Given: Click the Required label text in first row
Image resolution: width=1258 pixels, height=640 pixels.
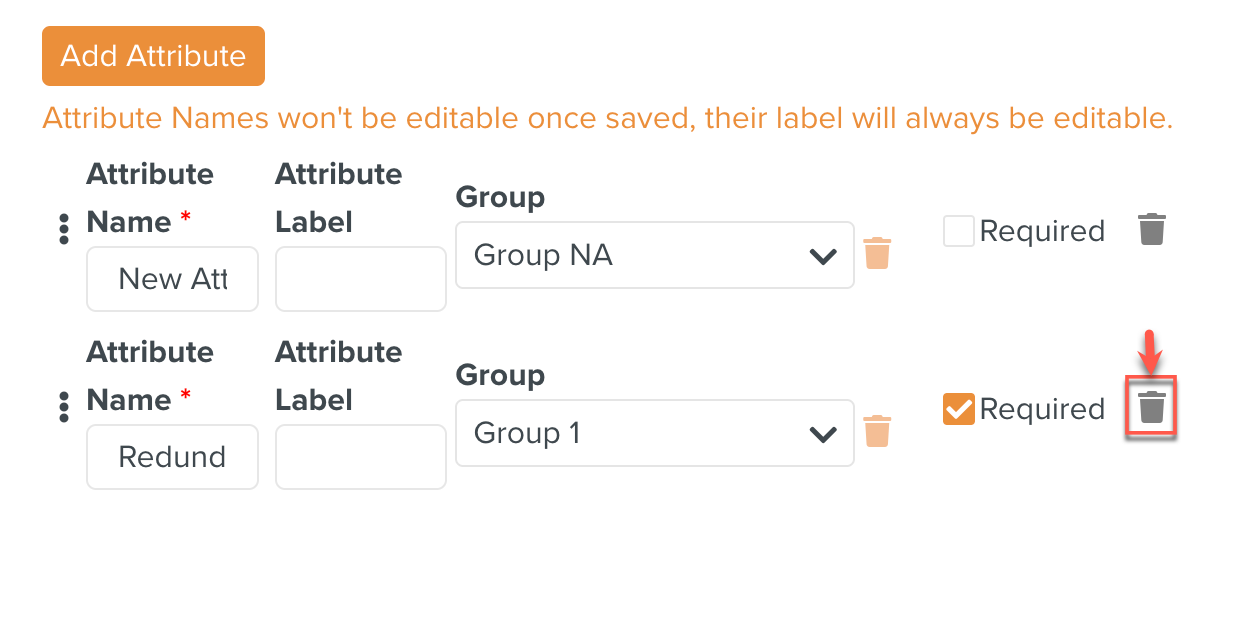Looking at the screenshot, I should [x=1042, y=232].
